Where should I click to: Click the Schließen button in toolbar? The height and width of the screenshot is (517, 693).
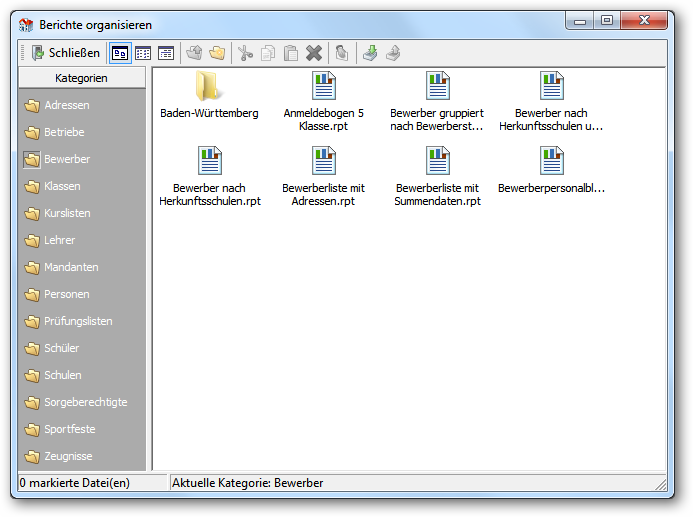point(66,53)
